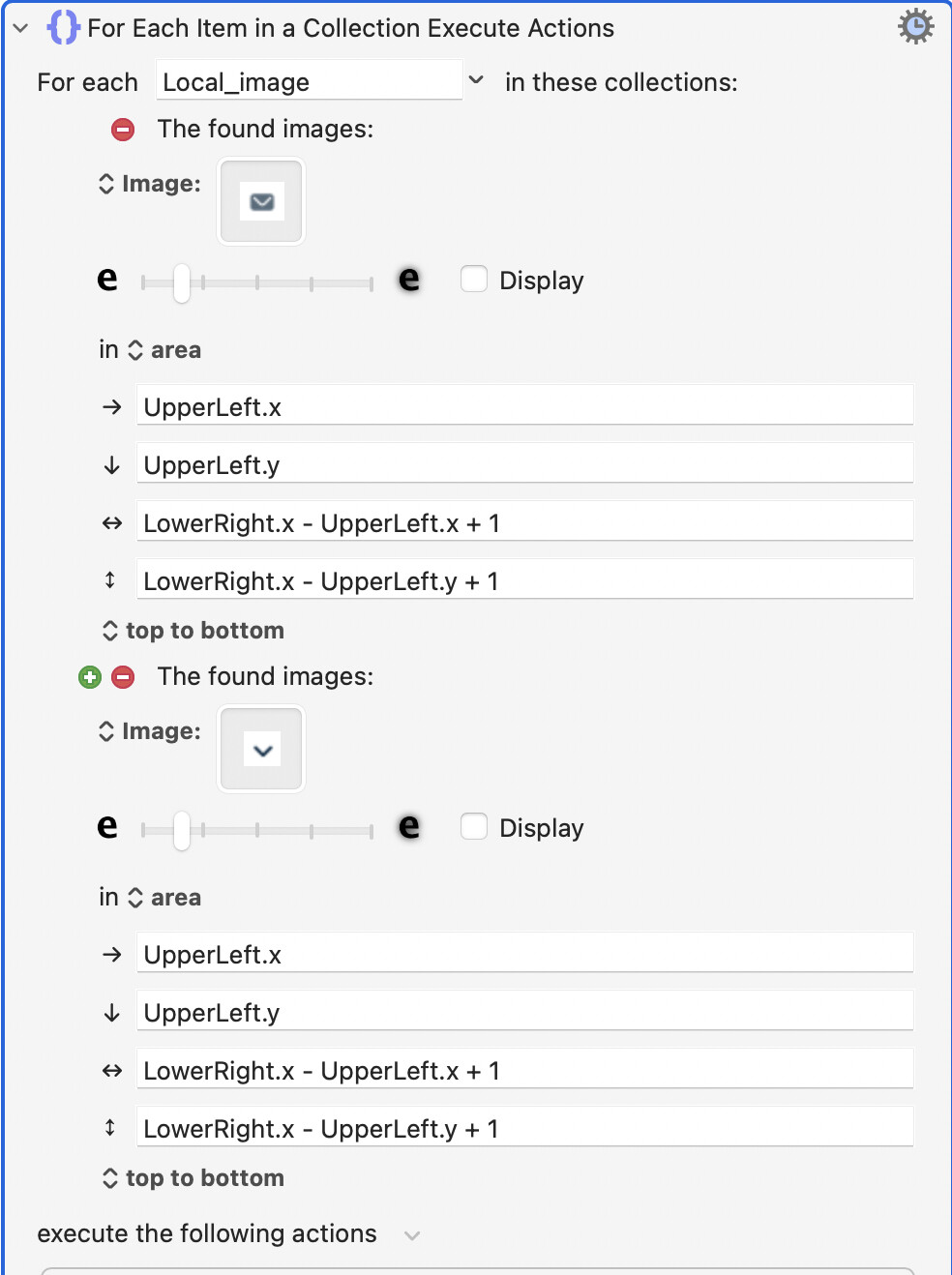Open the action gear menu icon

[x=915, y=27]
